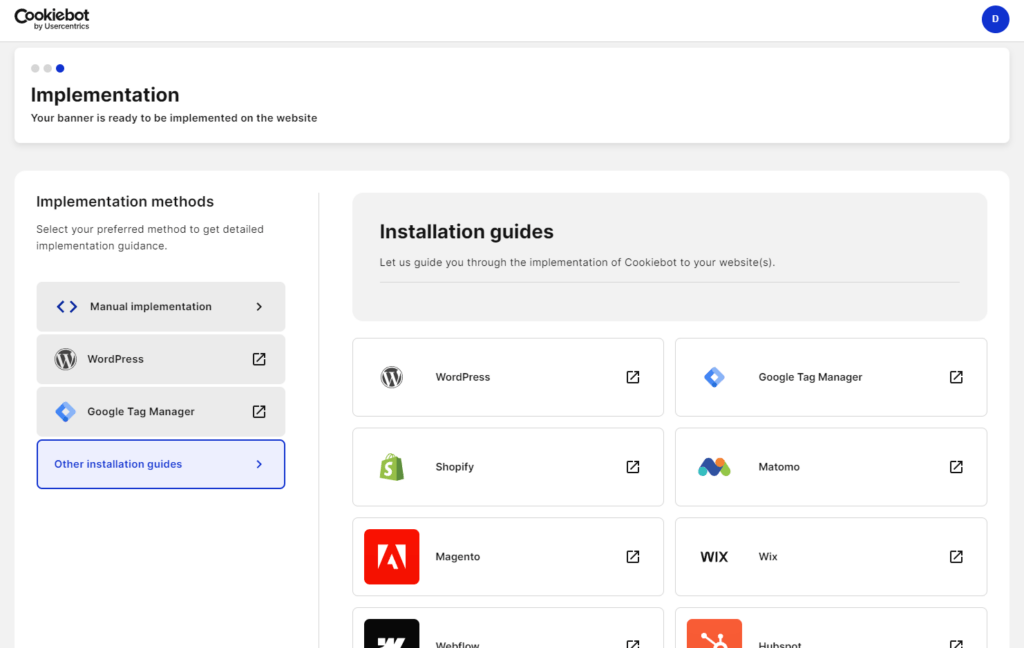Go to the second progress step dot
1024x648 pixels.
pos(48,69)
